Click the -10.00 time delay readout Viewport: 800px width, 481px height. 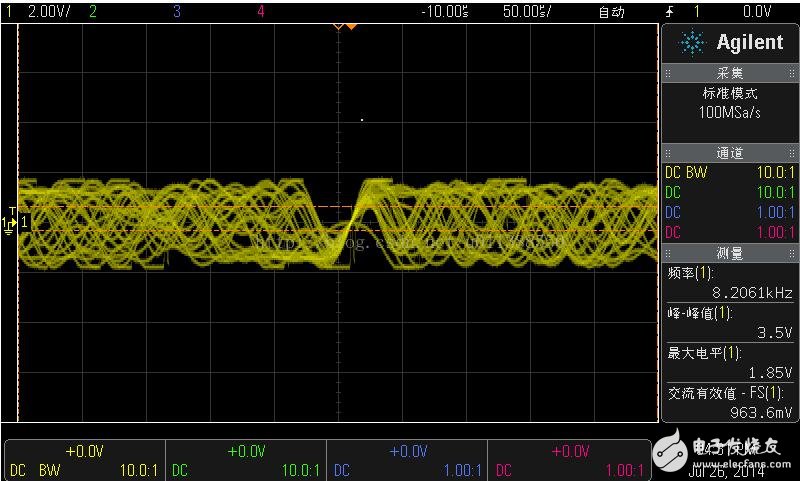coord(445,12)
